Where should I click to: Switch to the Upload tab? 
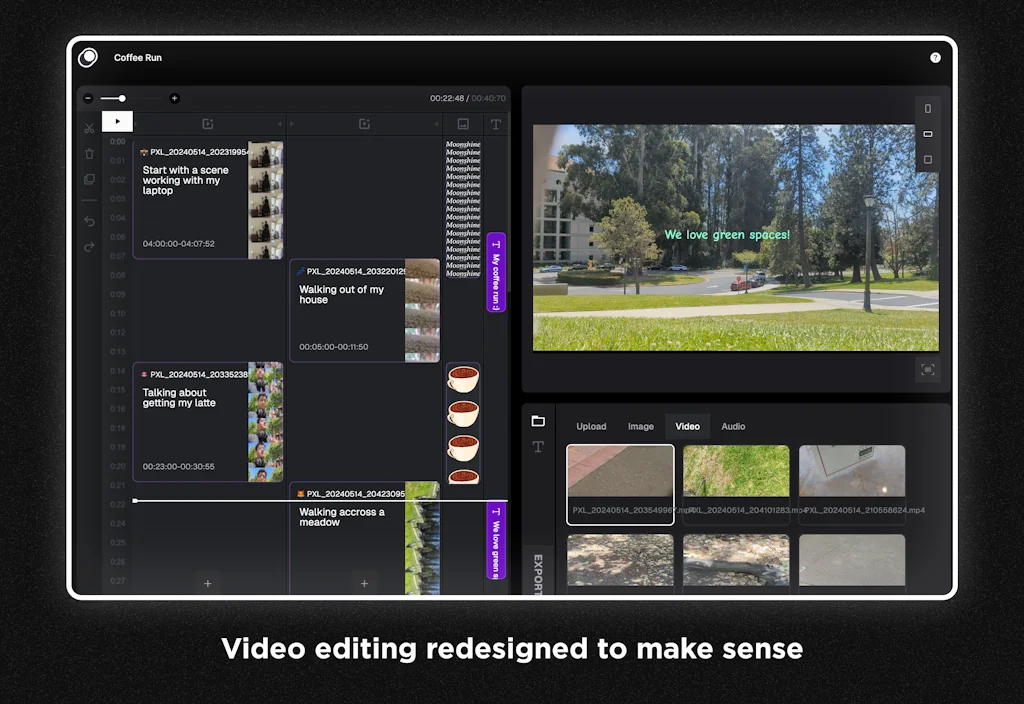coord(591,426)
